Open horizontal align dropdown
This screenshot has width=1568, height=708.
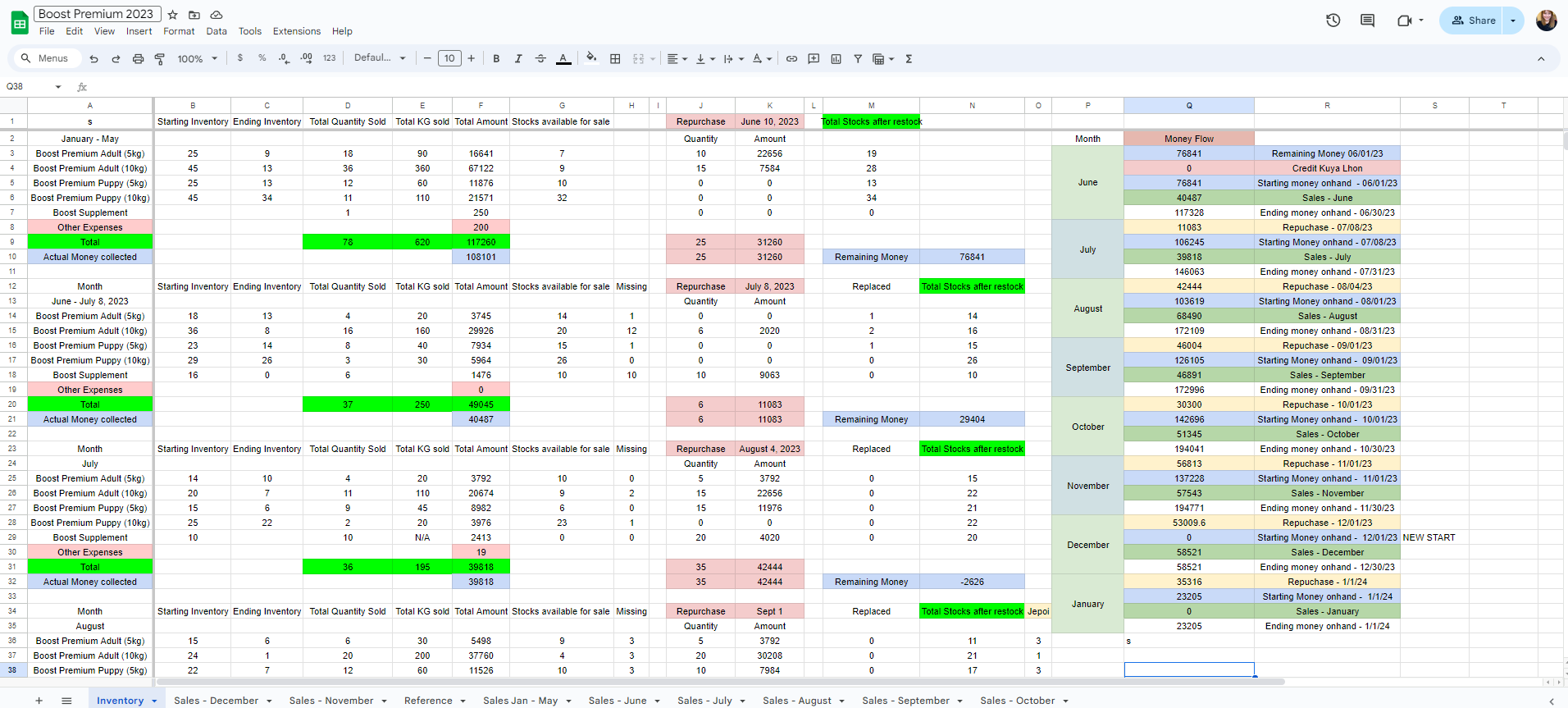point(677,58)
